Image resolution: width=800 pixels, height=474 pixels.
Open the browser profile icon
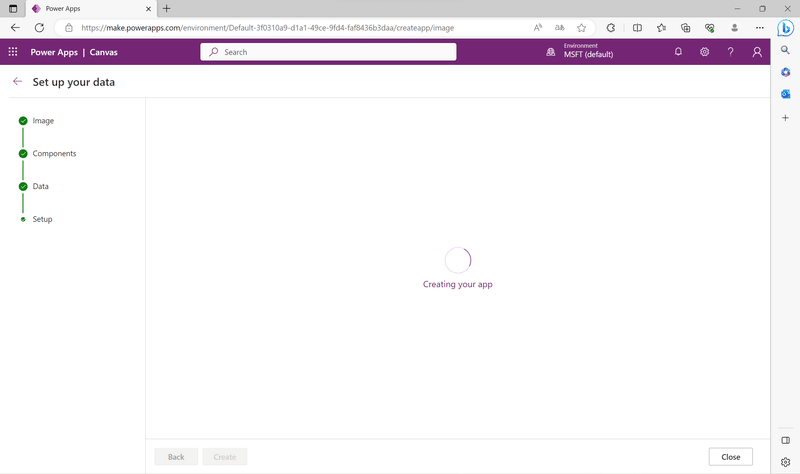[x=734, y=28]
